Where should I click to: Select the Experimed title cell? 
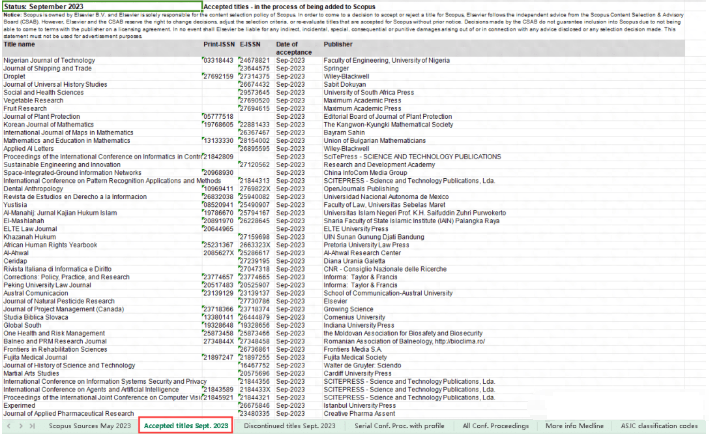19,406
